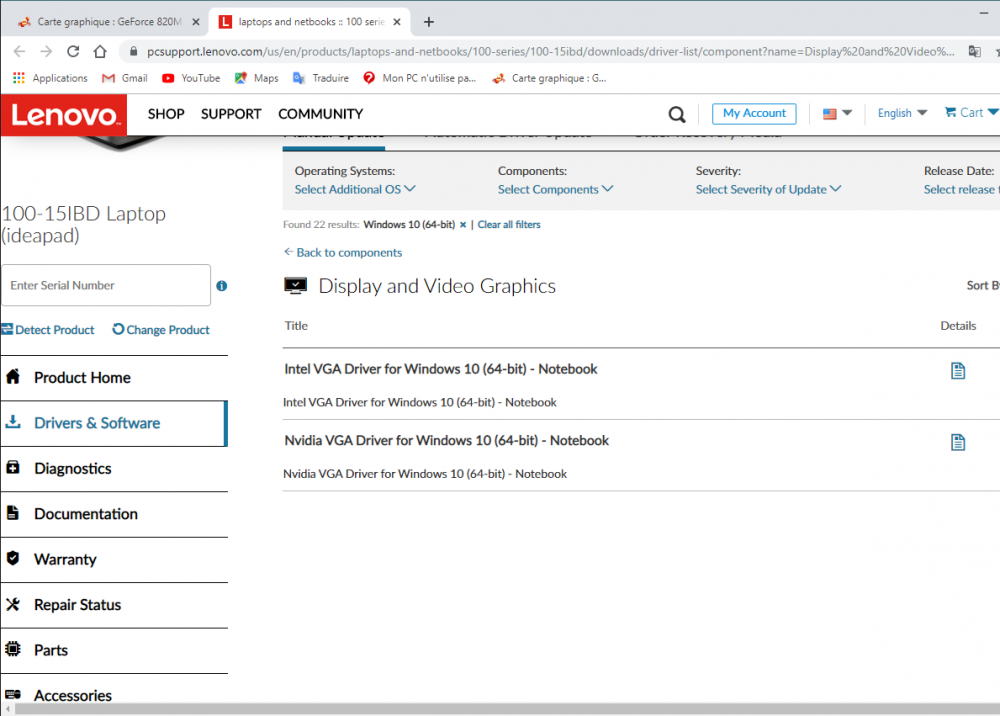Click the Product Home house icon
Image resolution: width=1000 pixels, height=716 pixels.
pos(14,377)
